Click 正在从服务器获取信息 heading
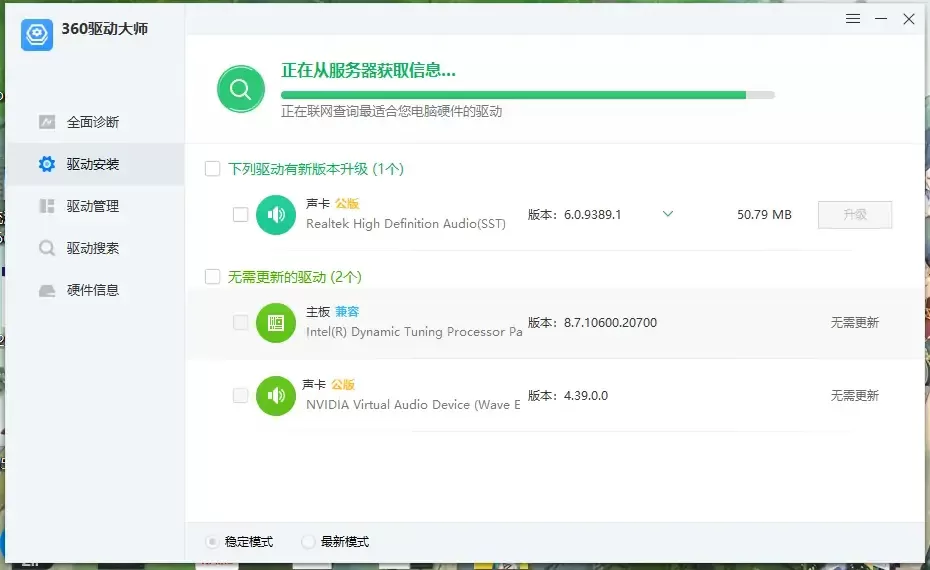 (x=368, y=71)
